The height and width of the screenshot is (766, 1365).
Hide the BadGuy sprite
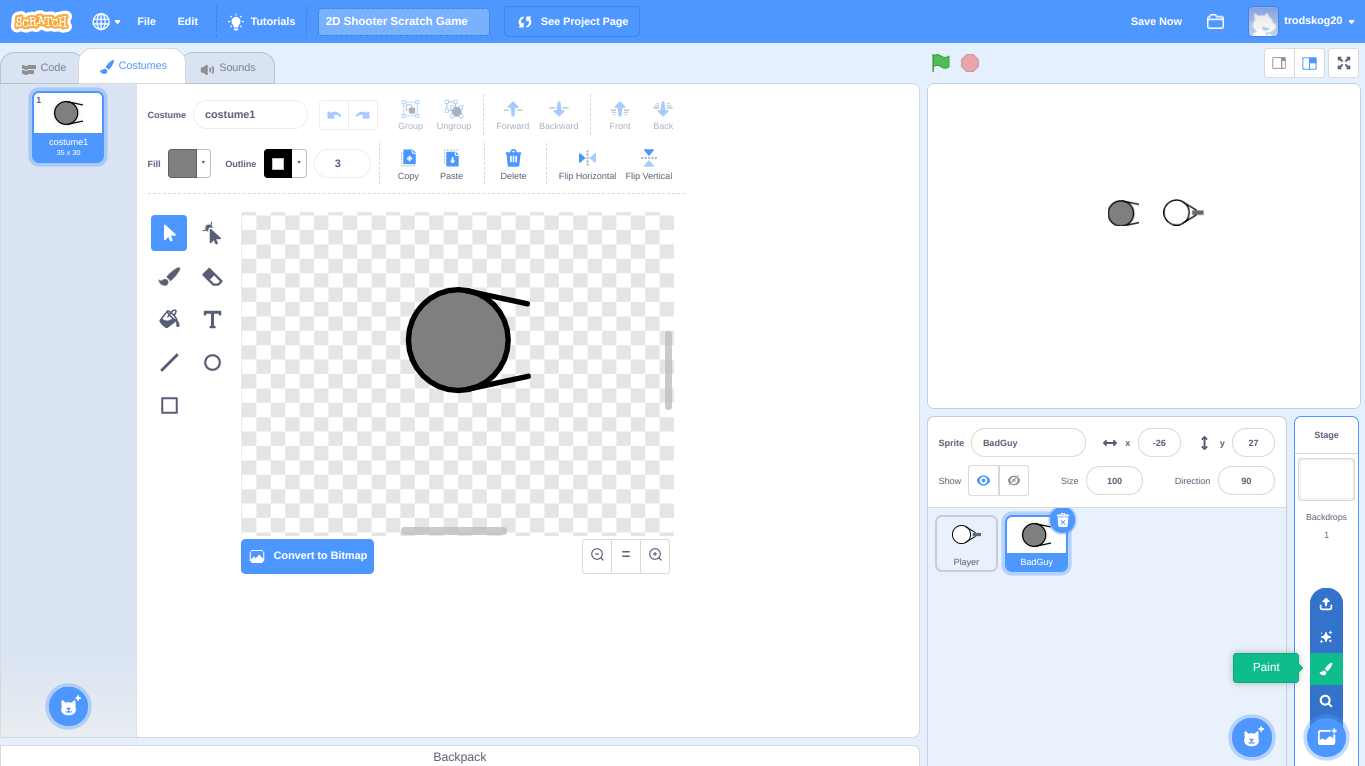[1013, 480]
